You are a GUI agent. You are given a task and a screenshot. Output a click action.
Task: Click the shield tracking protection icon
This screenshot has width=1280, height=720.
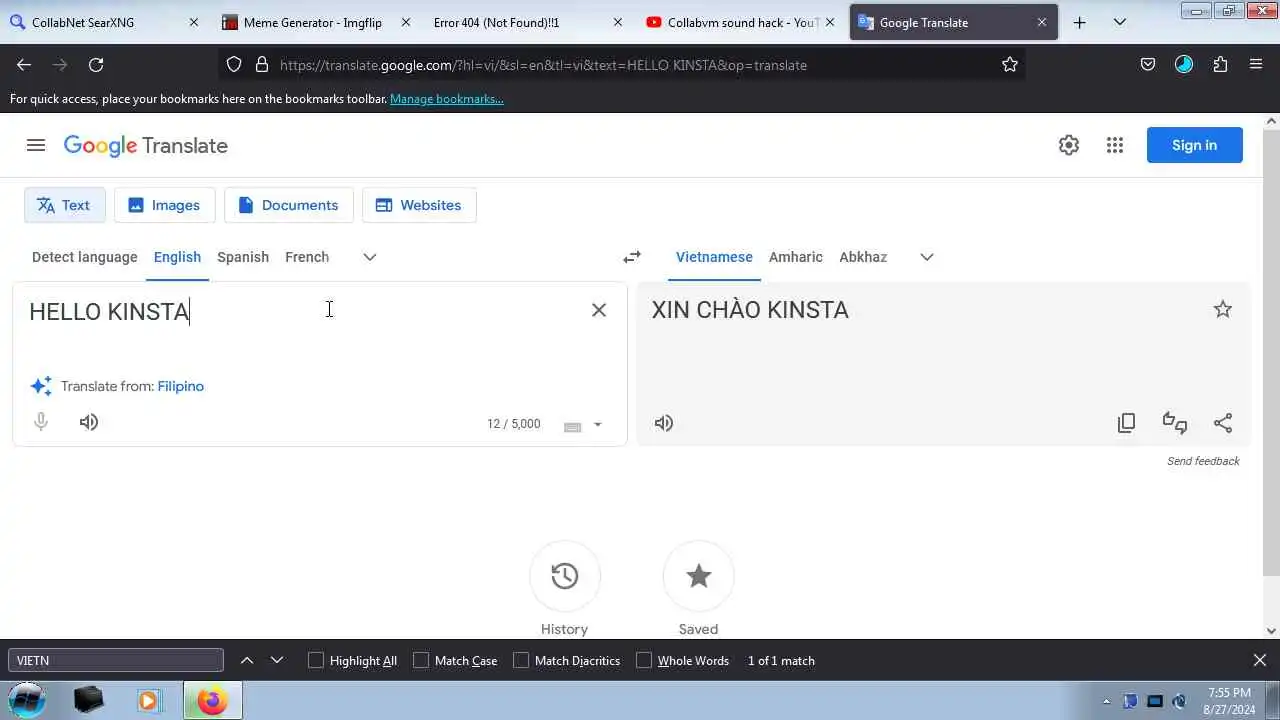pyautogui.click(x=234, y=65)
